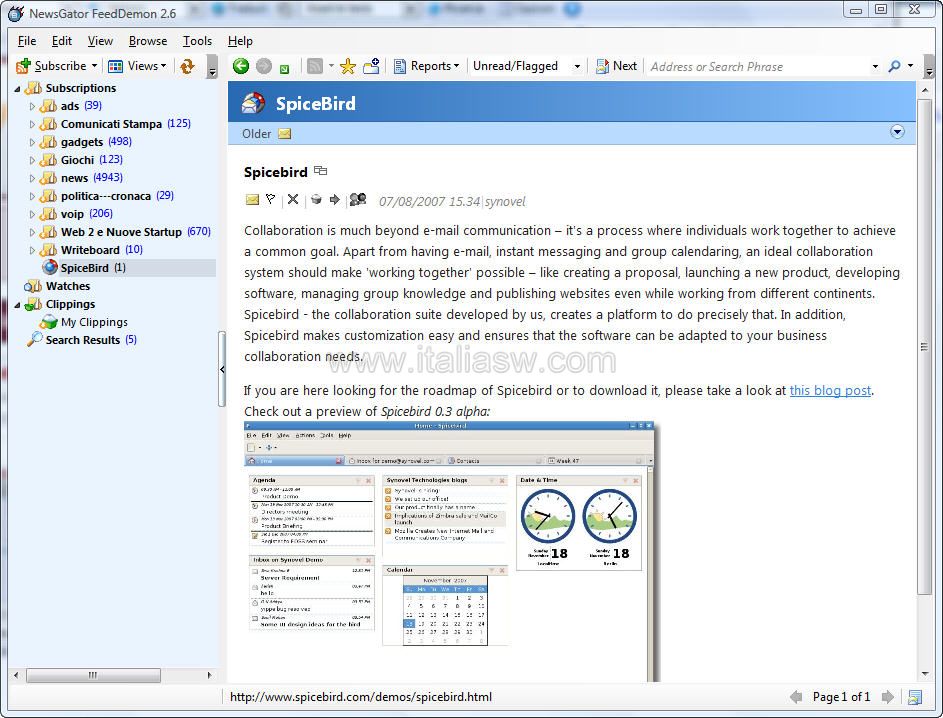The height and width of the screenshot is (718, 943).
Task: Click the vertical scrollbar thumb
Action: [x=924, y=347]
